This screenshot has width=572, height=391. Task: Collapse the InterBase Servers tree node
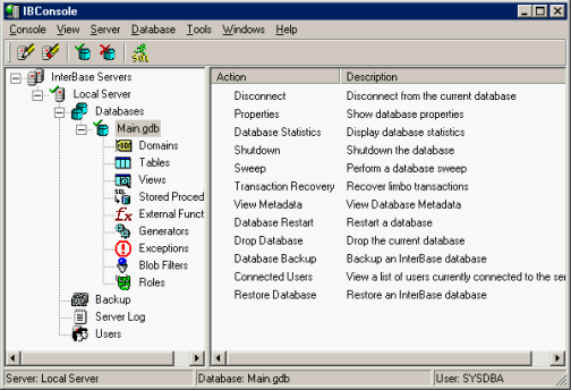click(16, 78)
